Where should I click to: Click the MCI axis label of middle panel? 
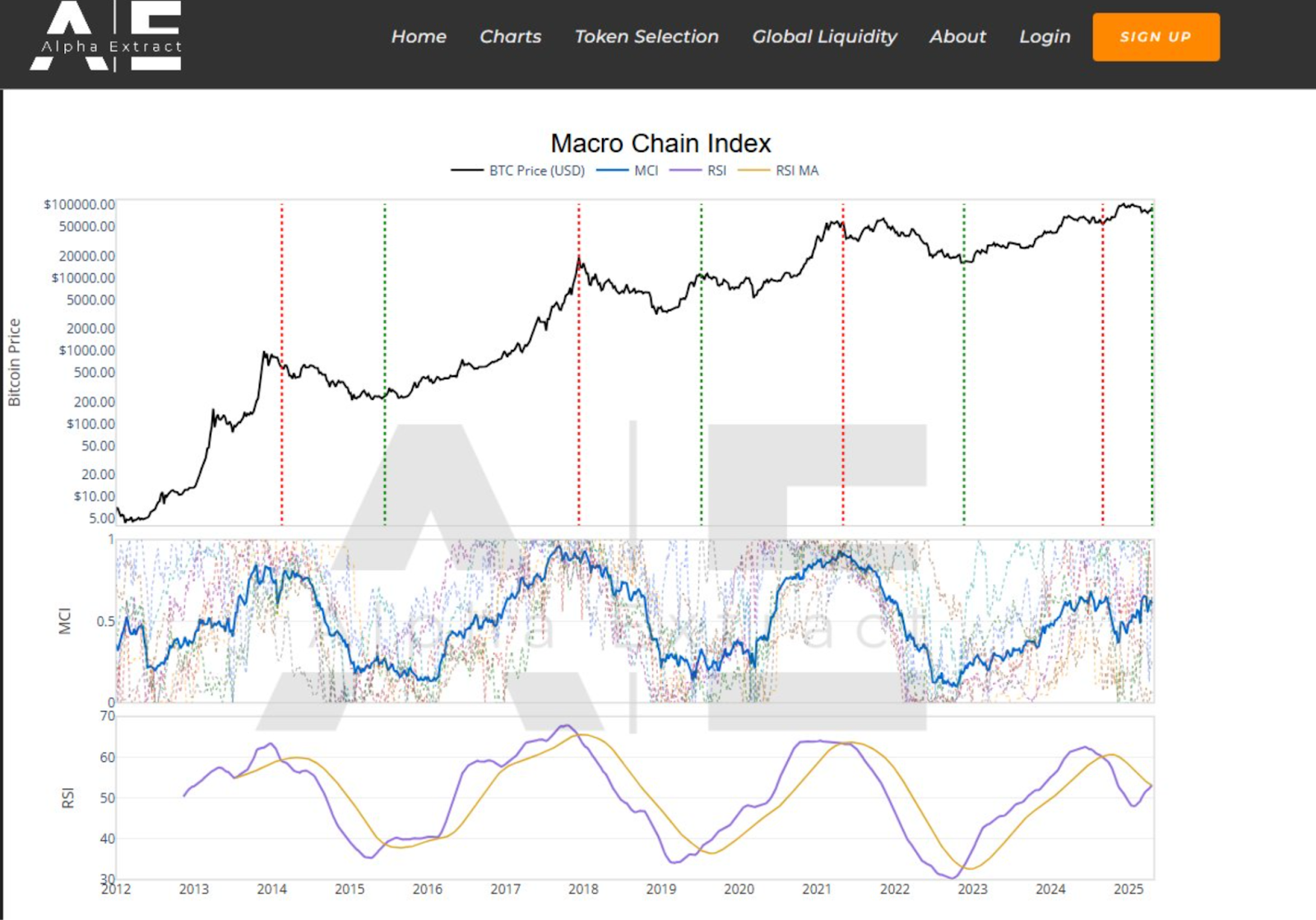tap(65, 621)
